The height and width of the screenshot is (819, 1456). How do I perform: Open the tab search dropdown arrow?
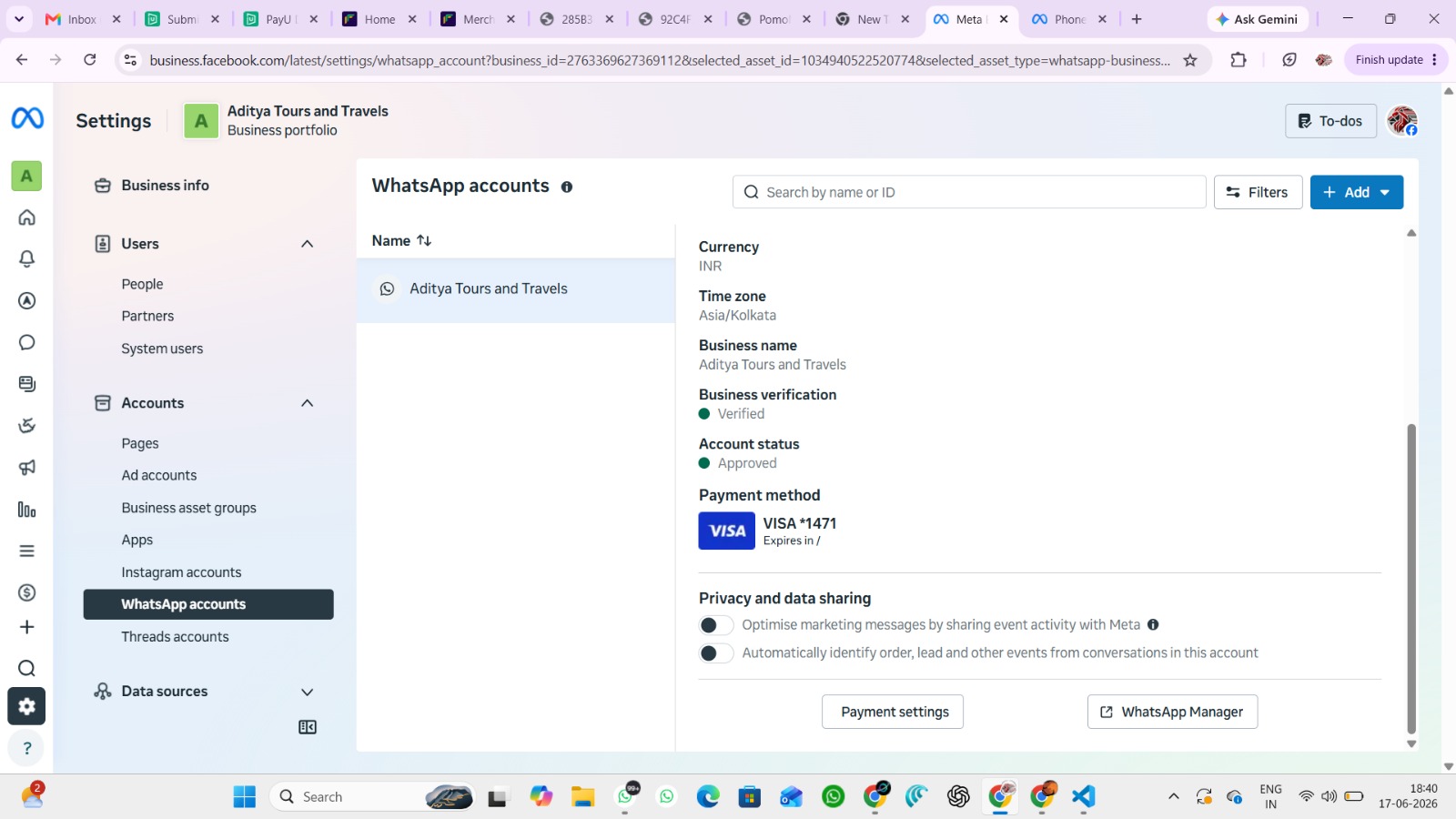[19, 19]
